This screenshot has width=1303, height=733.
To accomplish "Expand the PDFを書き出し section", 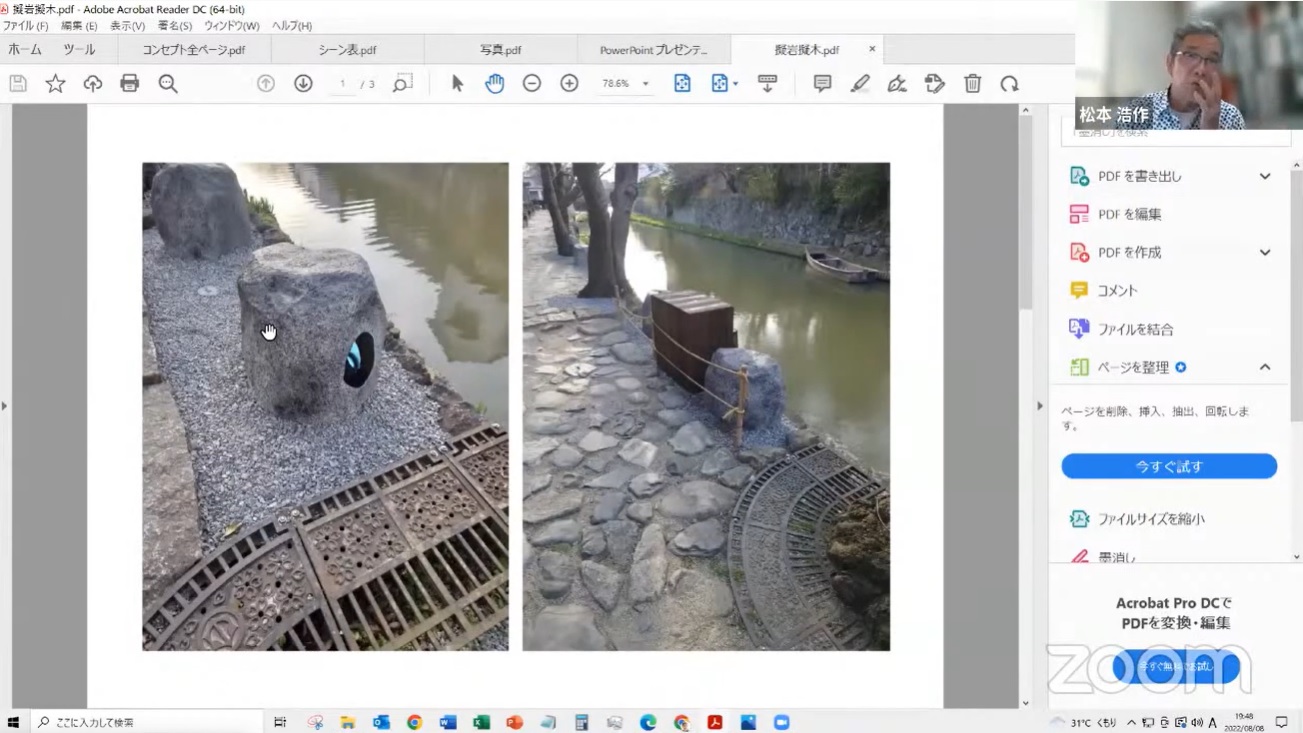I will click(x=1264, y=176).
